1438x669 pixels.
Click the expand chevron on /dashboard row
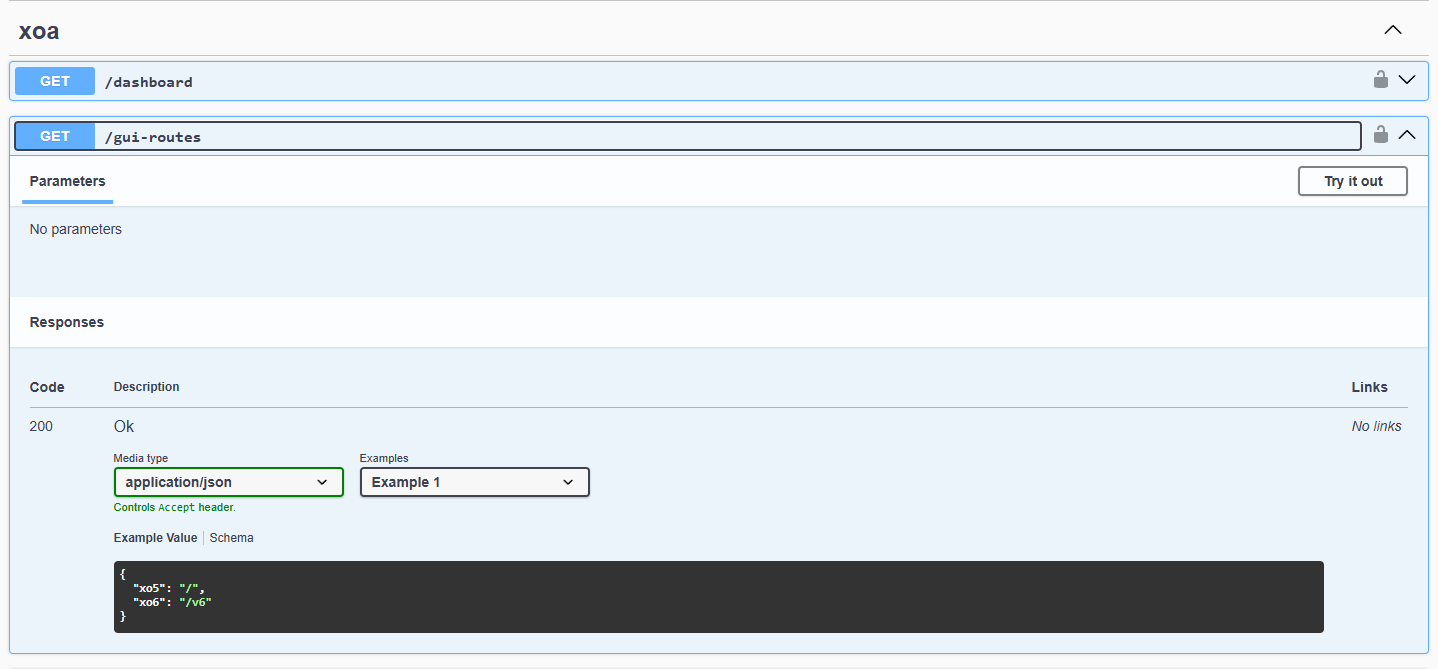[x=1407, y=80]
